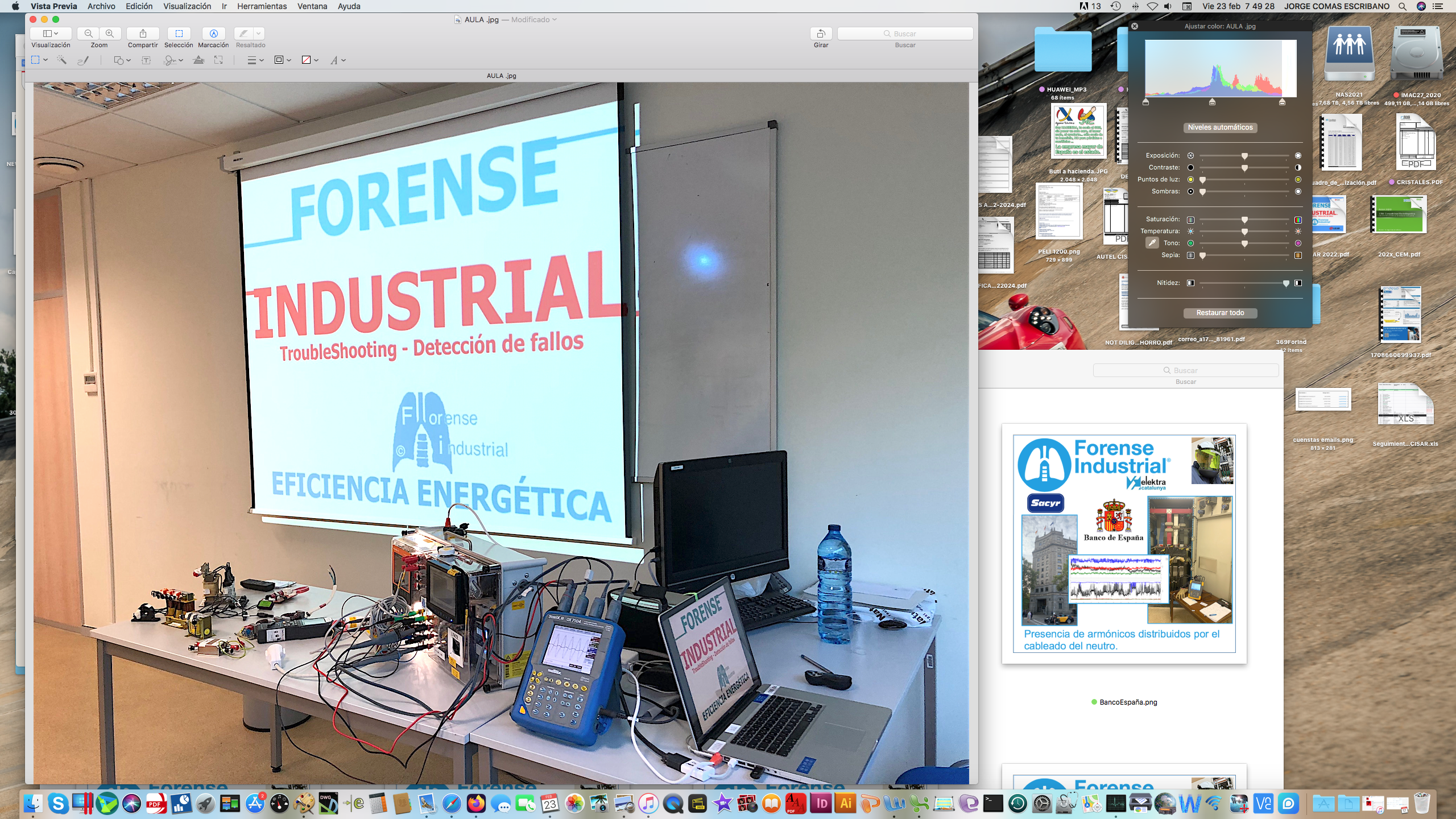Image resolution: width=1456 pixels, height=819 pixels.
Task: Open the Ayuda menu
Action: tap(349, 6)
